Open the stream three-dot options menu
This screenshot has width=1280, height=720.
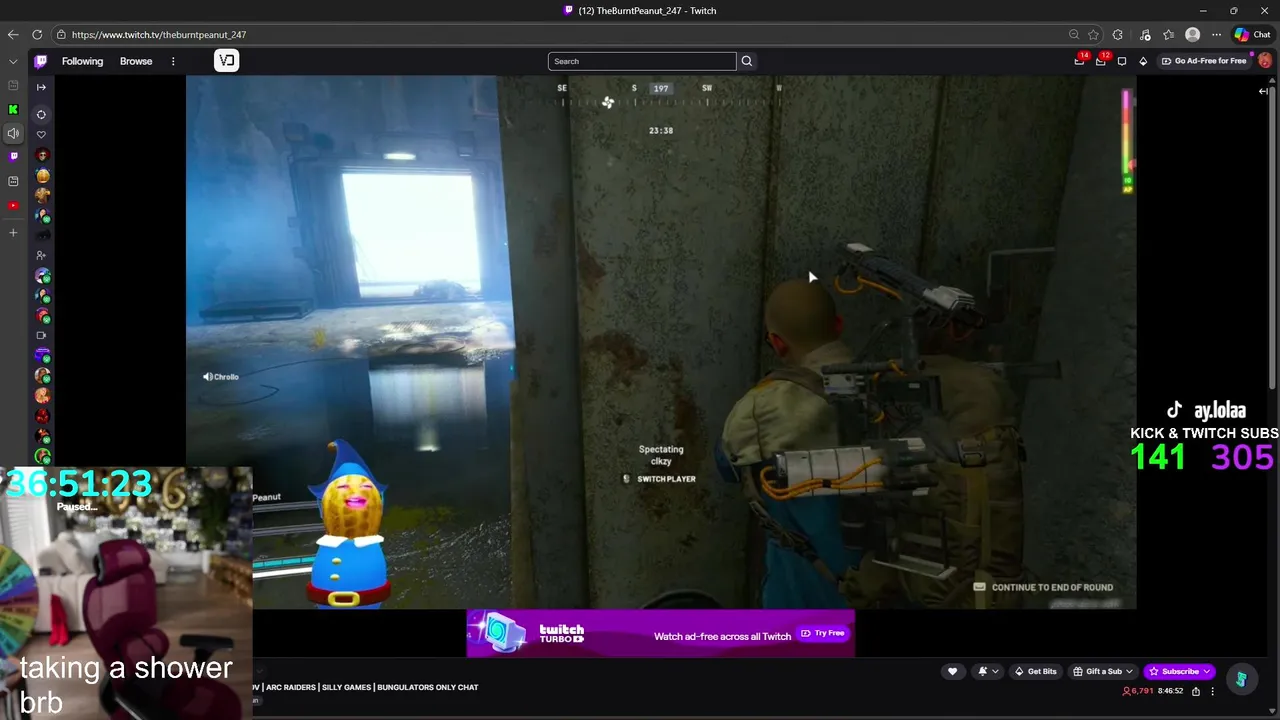(1212, 691)
